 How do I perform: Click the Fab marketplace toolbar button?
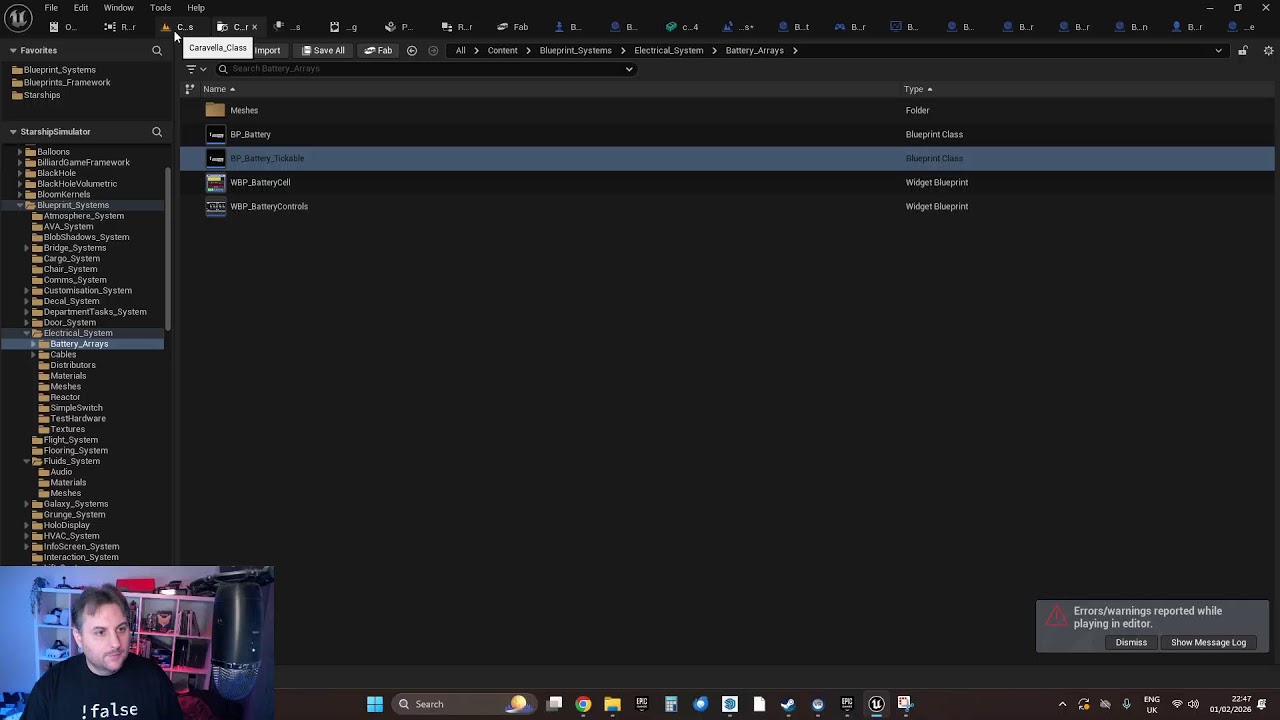coord(378,50)
